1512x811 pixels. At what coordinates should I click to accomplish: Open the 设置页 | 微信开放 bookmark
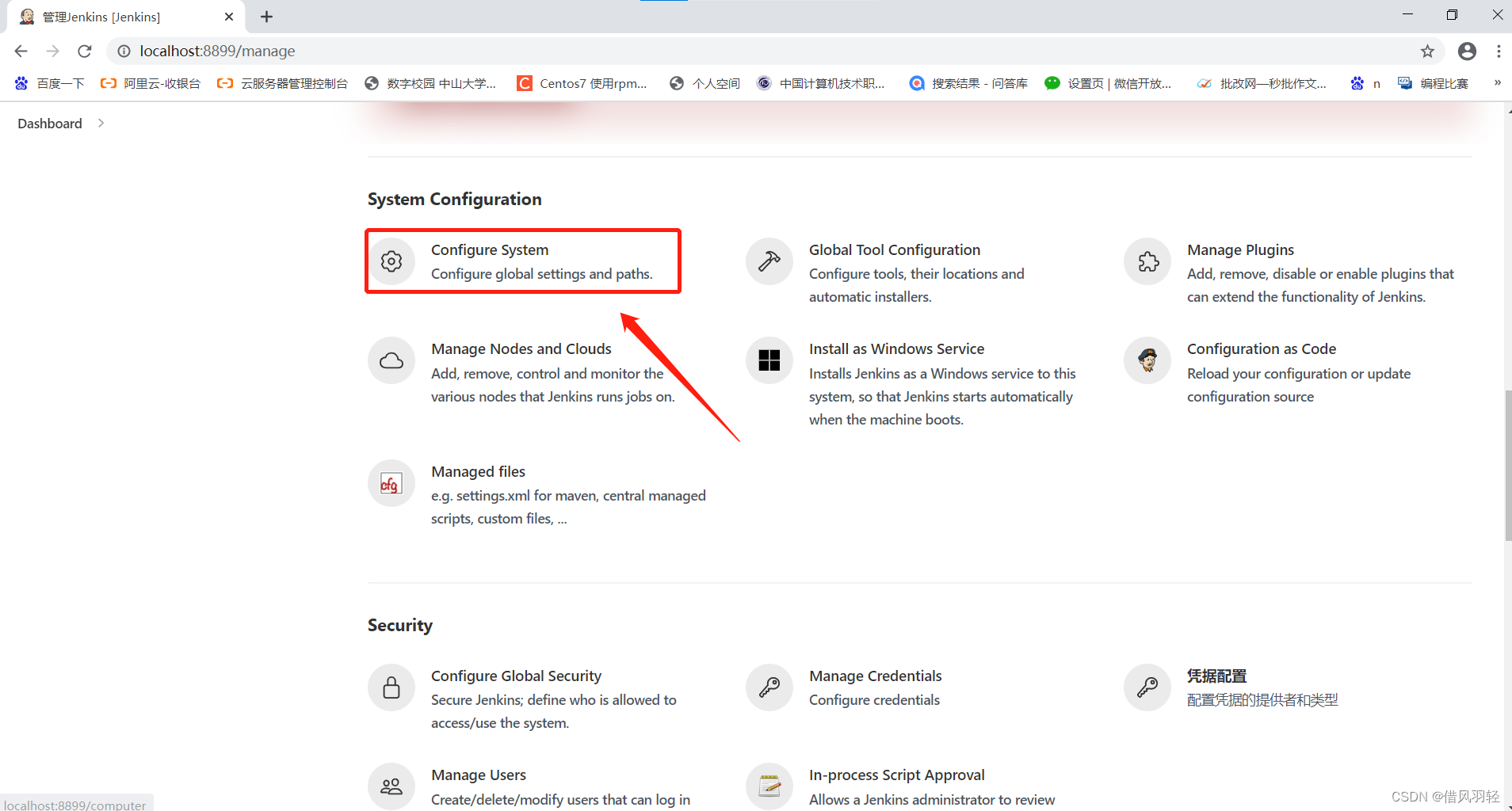coord(1108,83)
